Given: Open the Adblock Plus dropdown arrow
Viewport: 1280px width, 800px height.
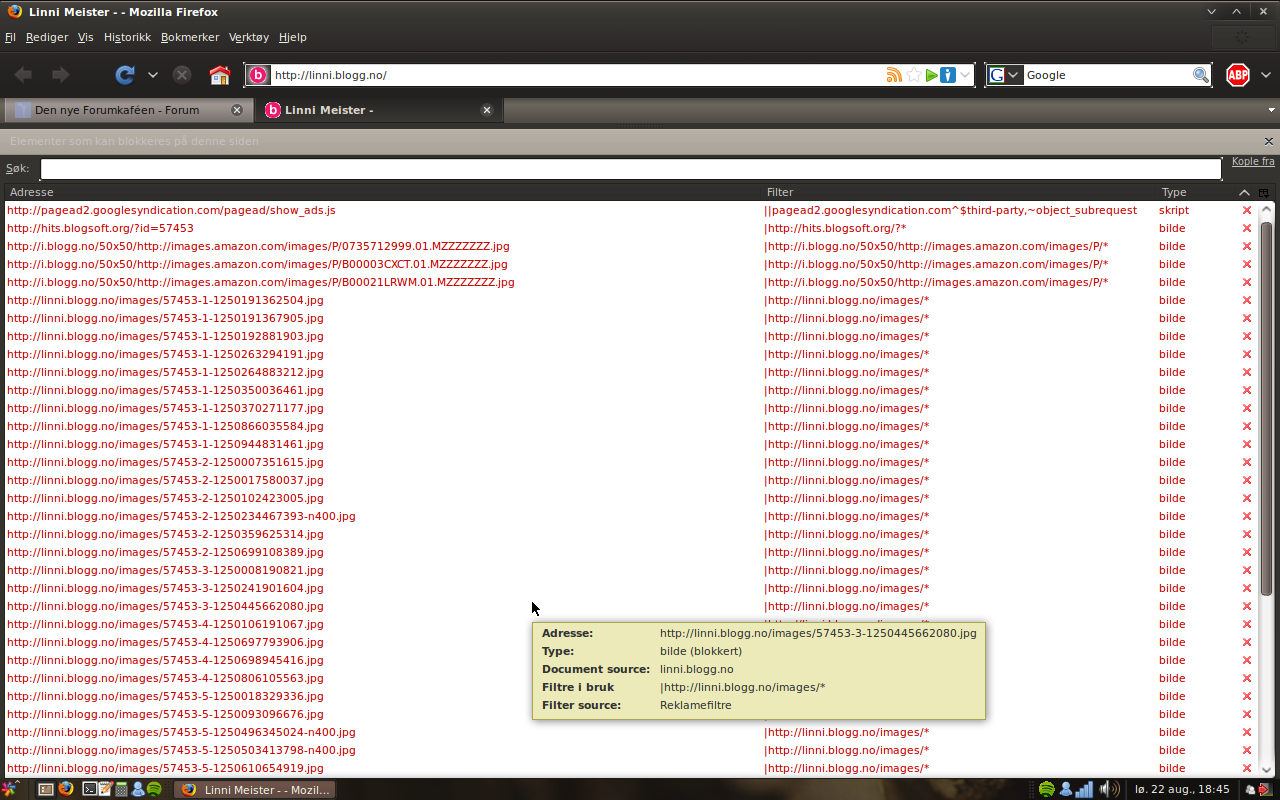Looking at the screenshot, I should [1266, 75].
